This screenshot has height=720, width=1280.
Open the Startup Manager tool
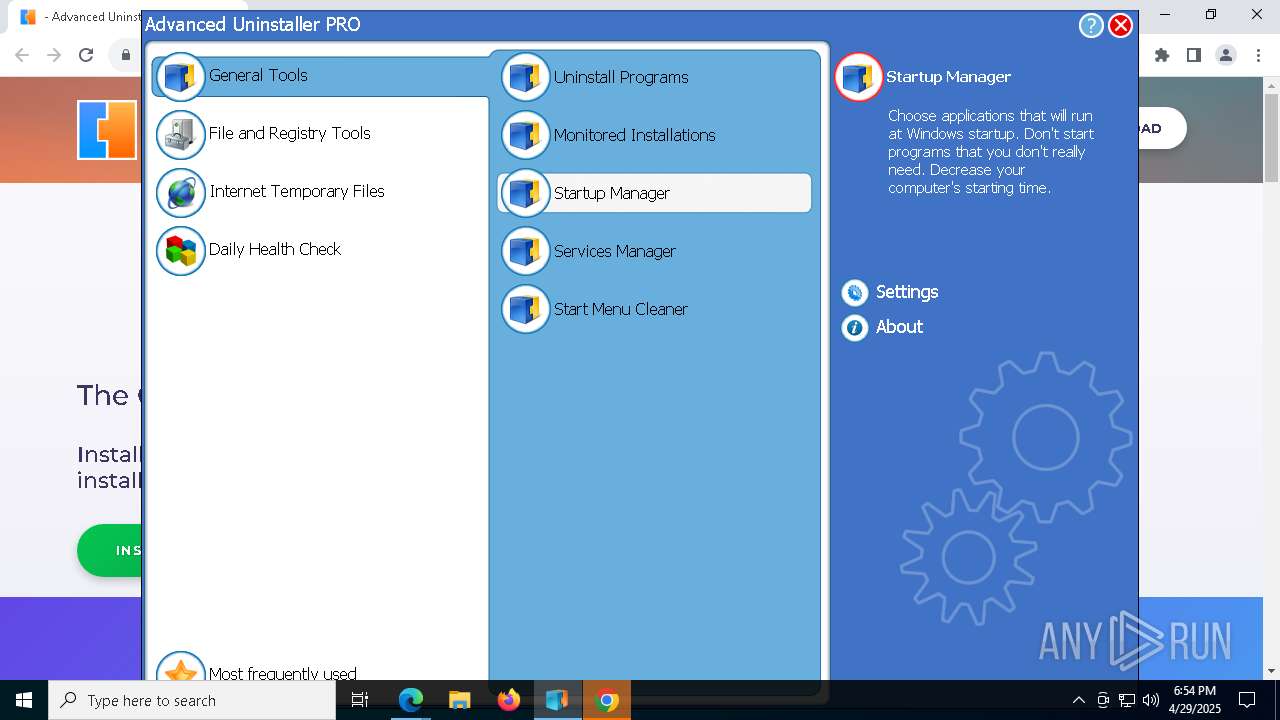[655, 193]
